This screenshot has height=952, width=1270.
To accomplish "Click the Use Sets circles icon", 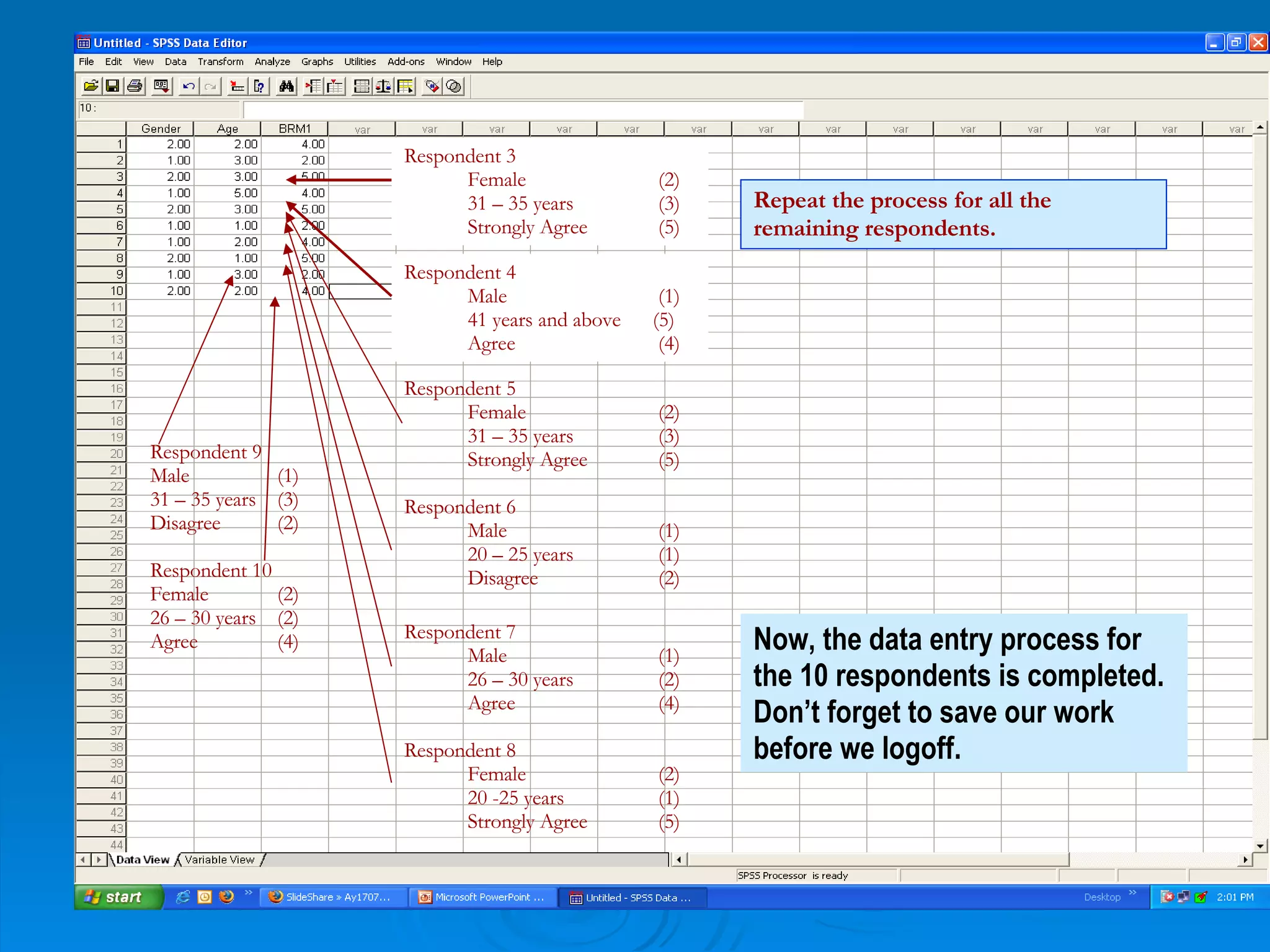I will click(455, 86).
